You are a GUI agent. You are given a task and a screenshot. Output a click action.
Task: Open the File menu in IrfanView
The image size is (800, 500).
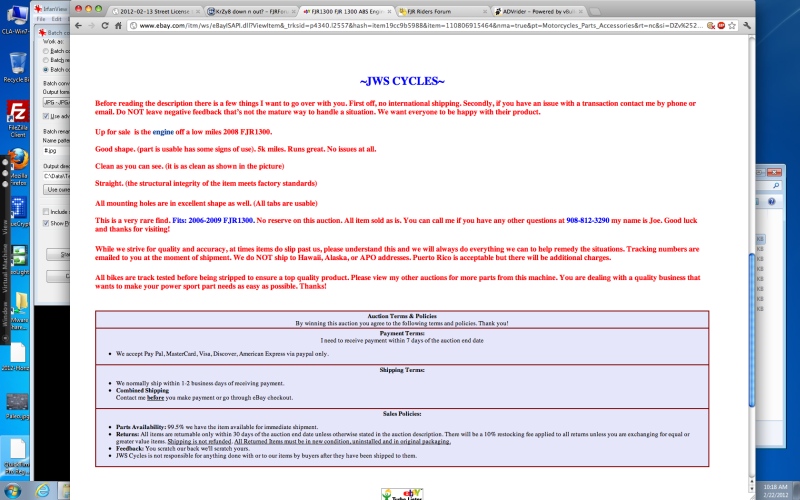41,19
